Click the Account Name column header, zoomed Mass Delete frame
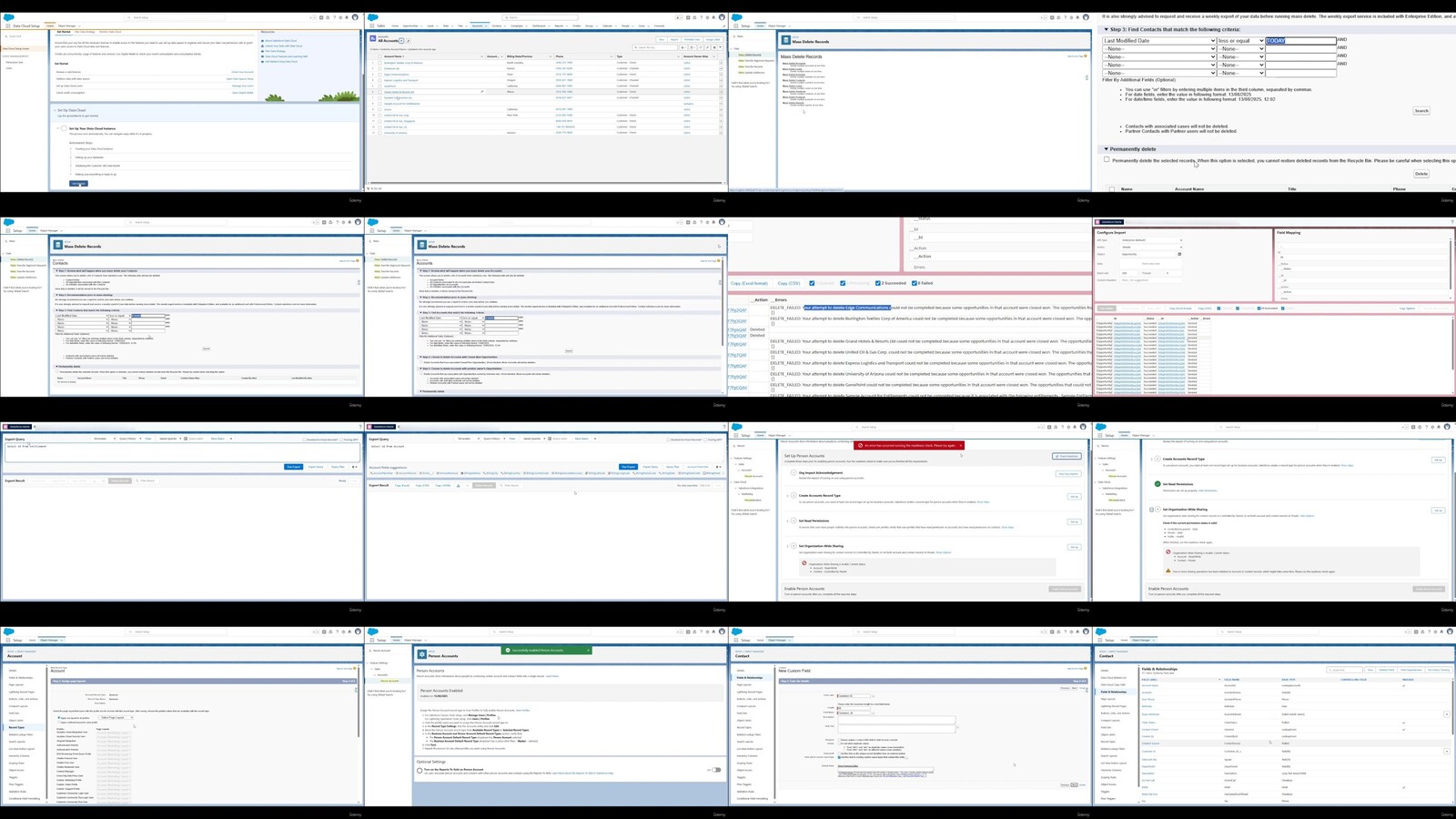1456x819 pixels. pyautogui.click(x=1189, y=188)
